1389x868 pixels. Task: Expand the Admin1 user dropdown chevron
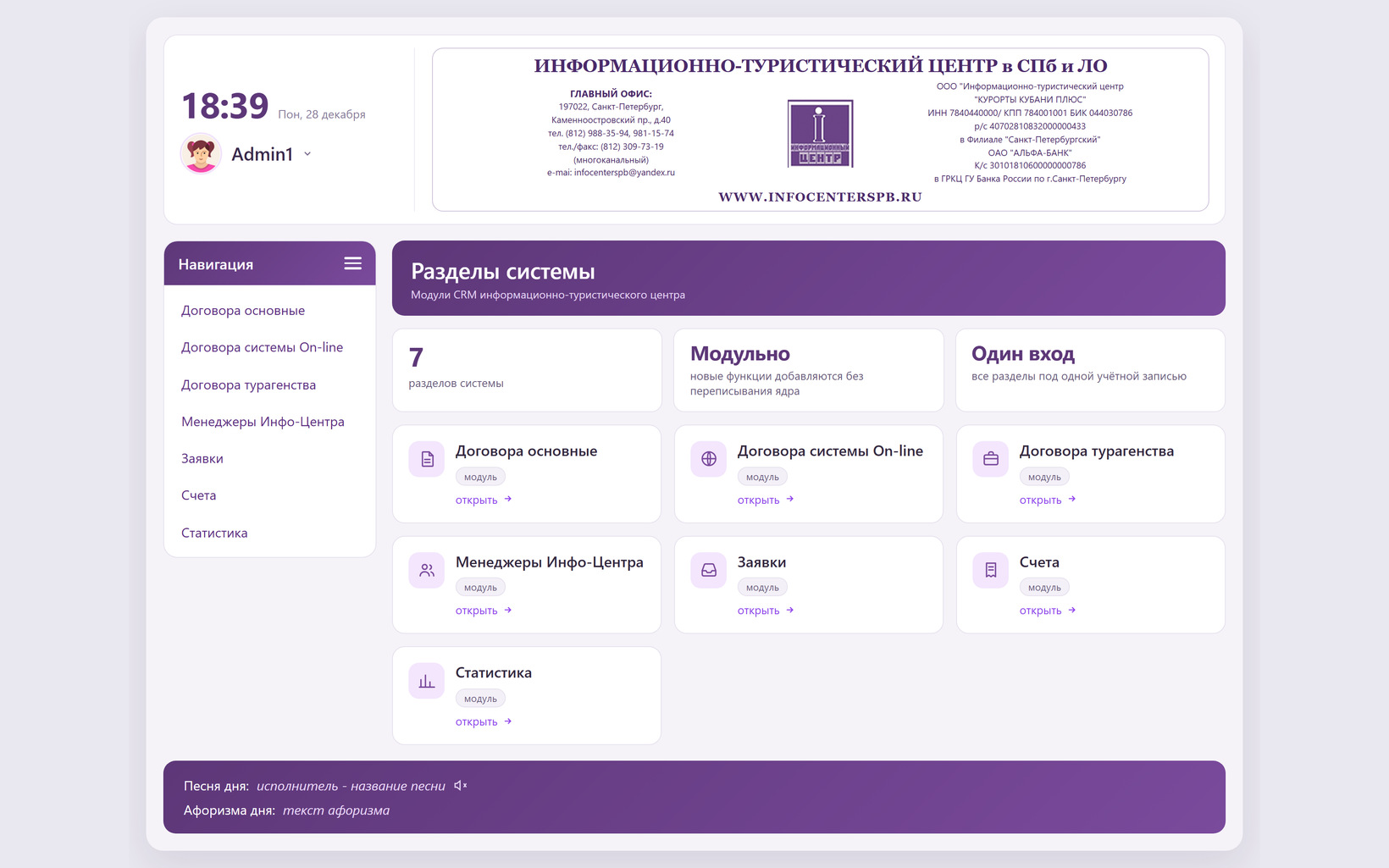pos(307,154)
